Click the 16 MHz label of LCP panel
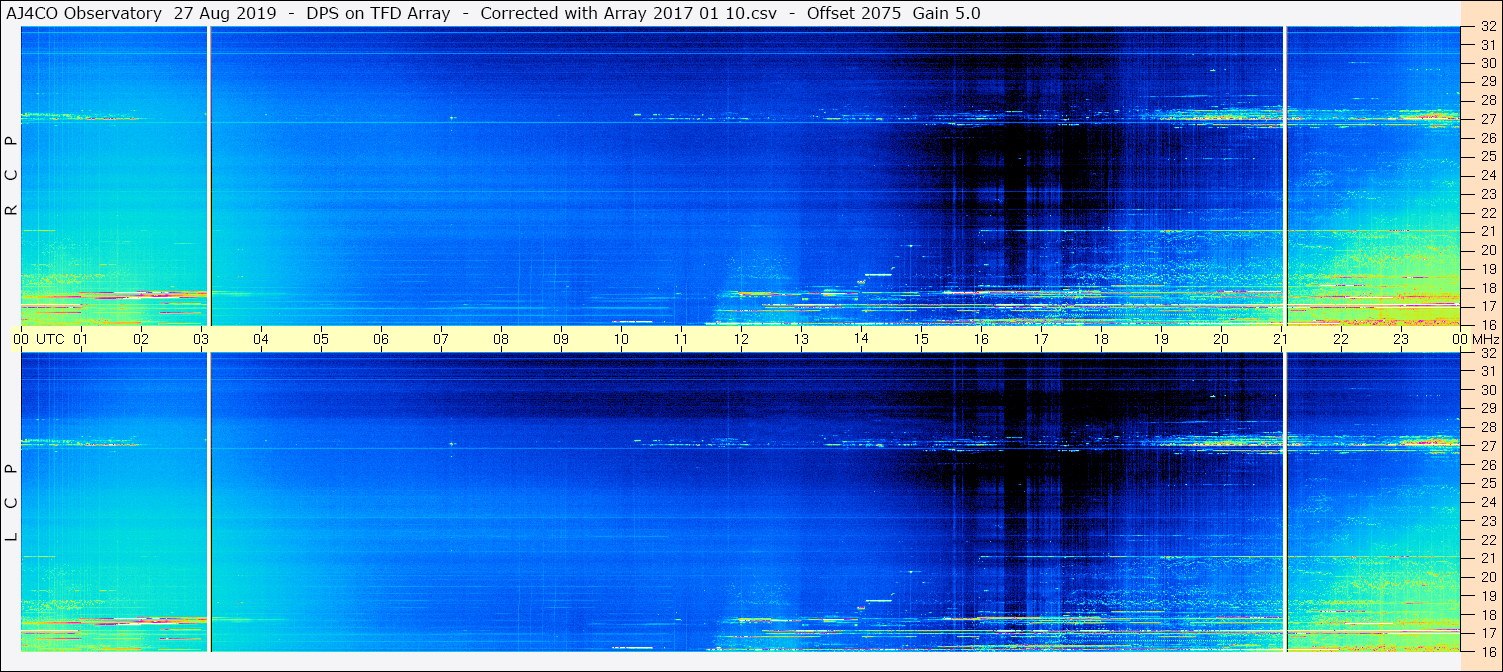The height and width of the screenshot is (672, 1503). point(1487,651)
